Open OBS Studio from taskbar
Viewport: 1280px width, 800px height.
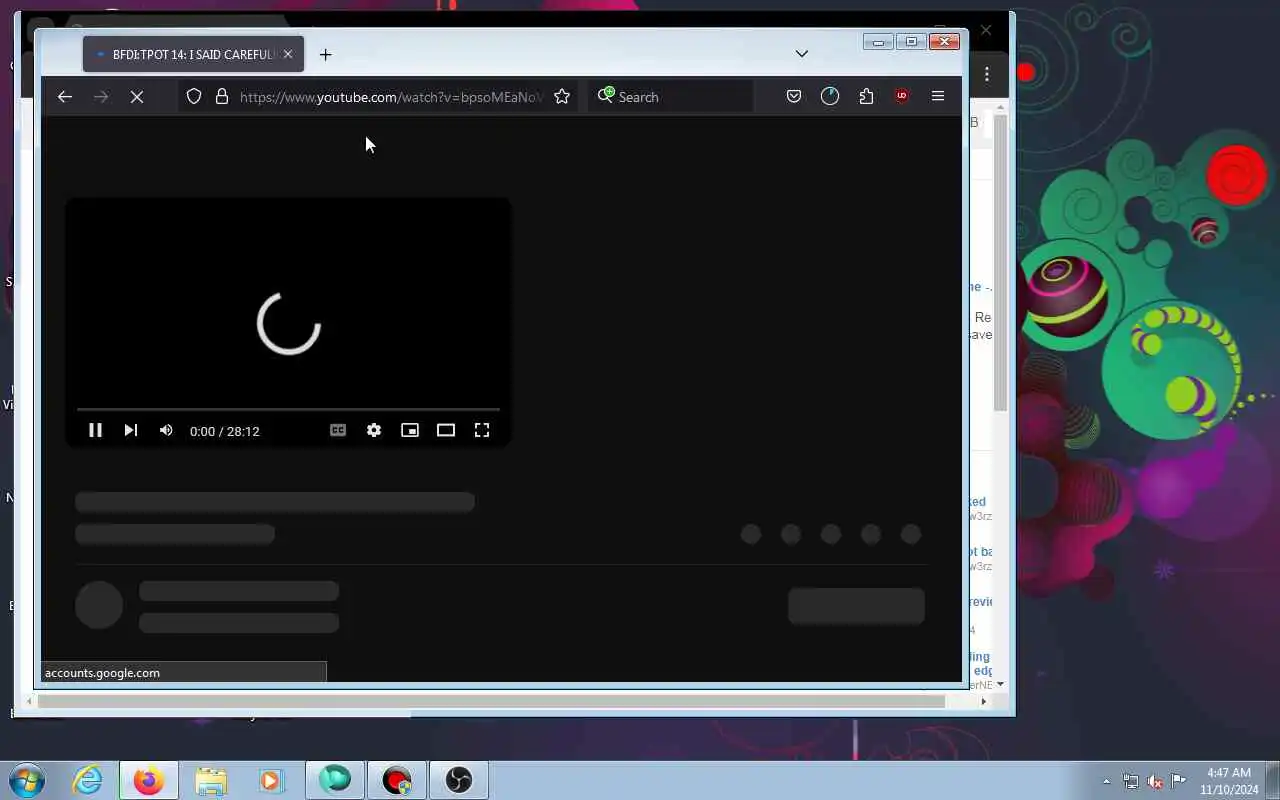(x=458, y=780)
